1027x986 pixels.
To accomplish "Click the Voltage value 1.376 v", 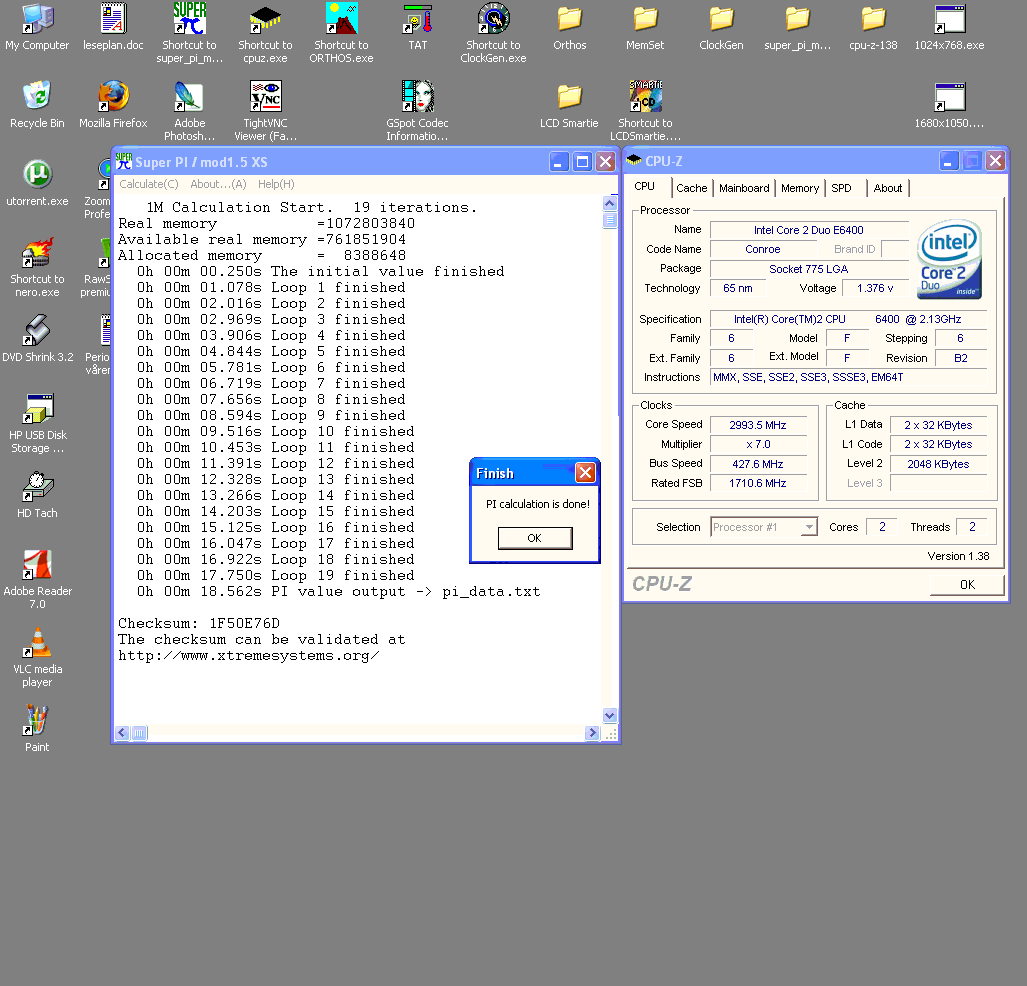I will tap(875, 288).
